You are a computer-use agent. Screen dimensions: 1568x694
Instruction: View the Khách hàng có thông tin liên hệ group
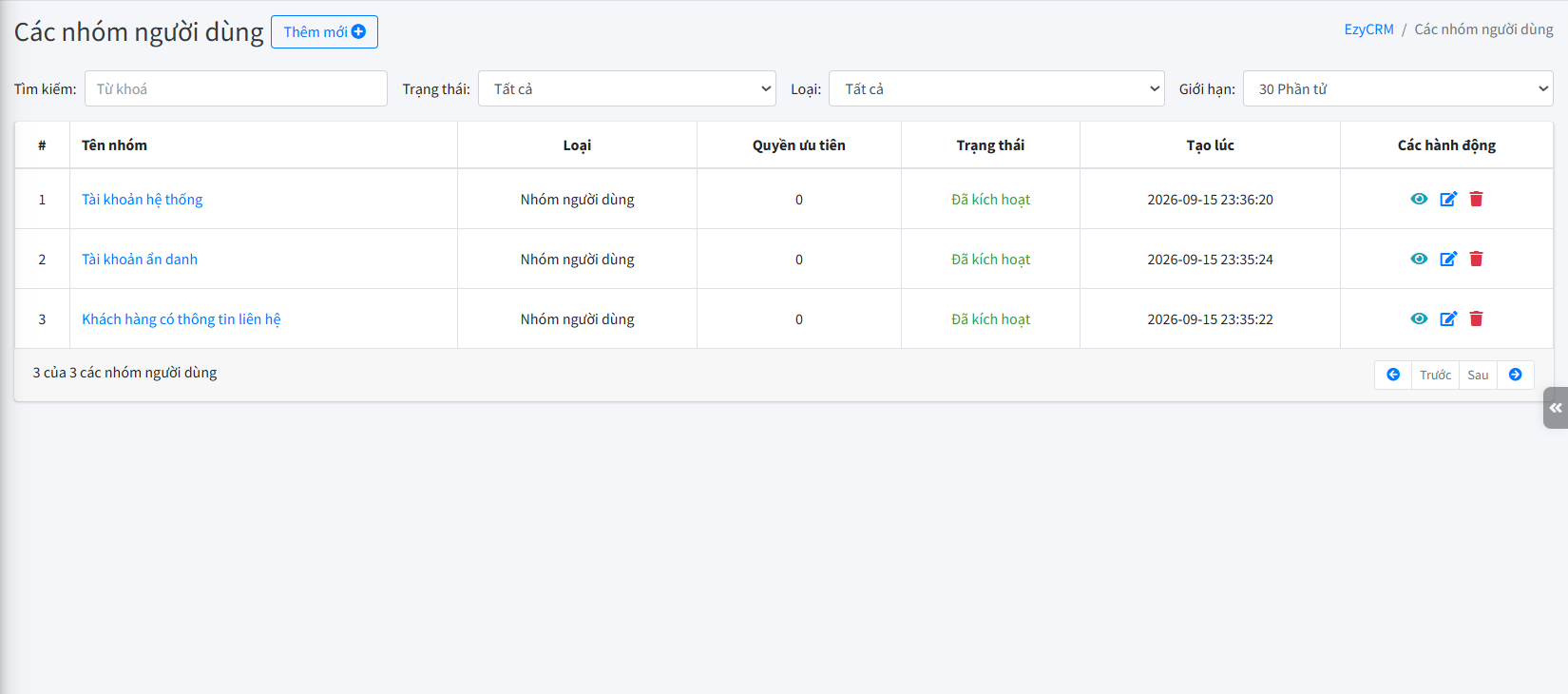pyautogui.click(x=1419, y=318)
